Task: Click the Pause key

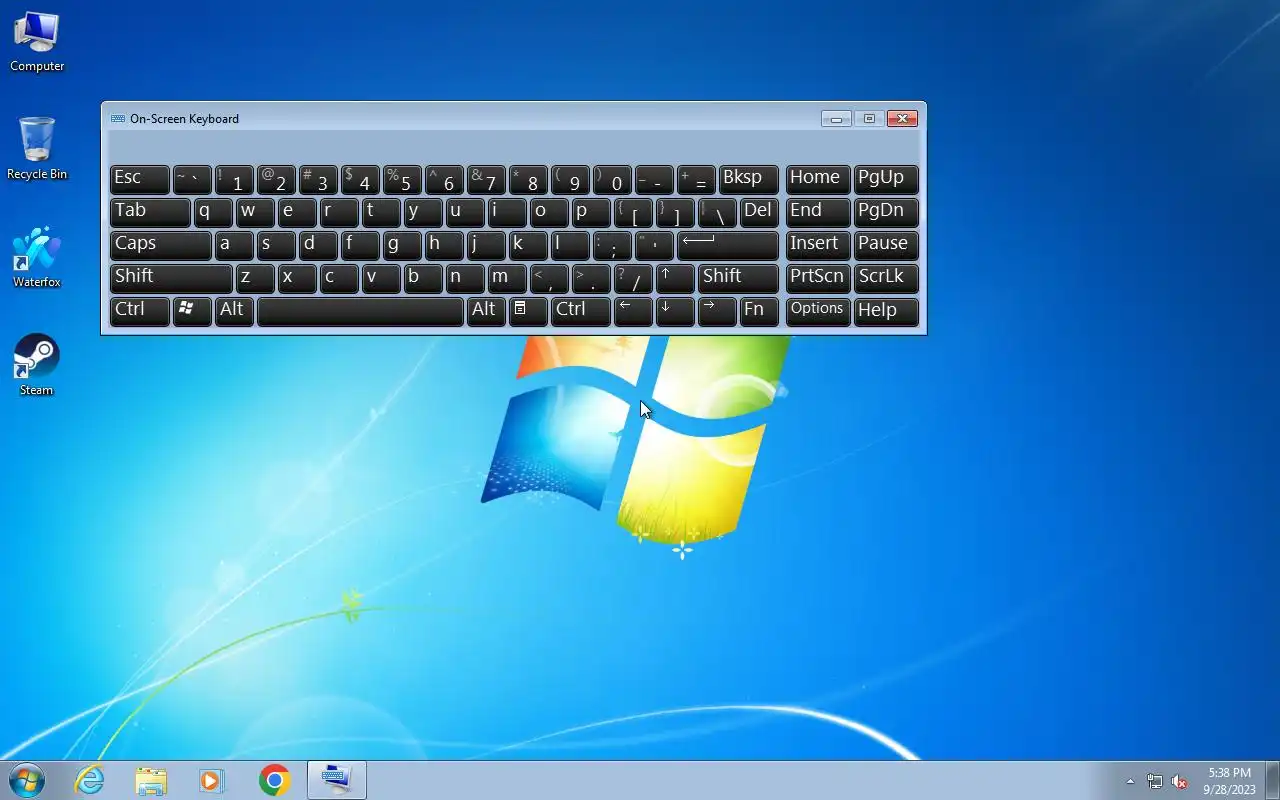Action: point(886,245)
